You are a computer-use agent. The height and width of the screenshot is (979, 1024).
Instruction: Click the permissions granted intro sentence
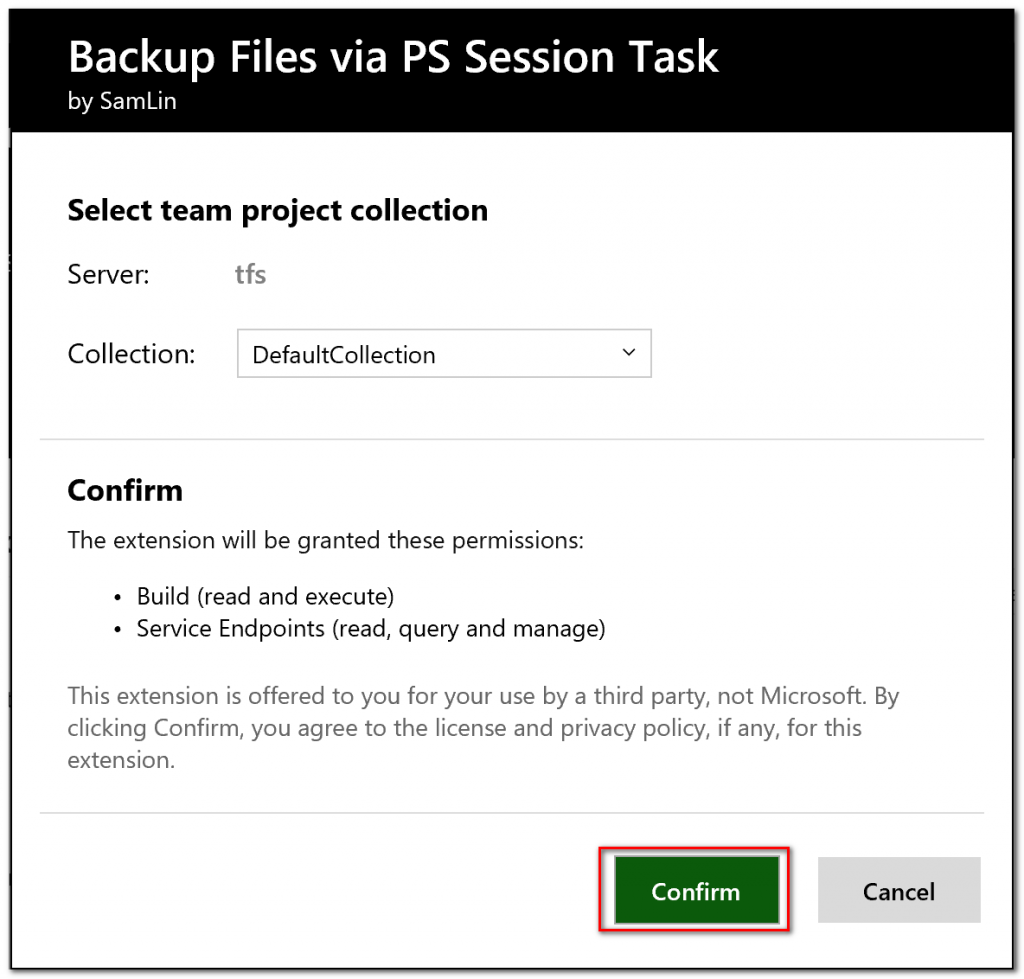(x=325, y=541)
